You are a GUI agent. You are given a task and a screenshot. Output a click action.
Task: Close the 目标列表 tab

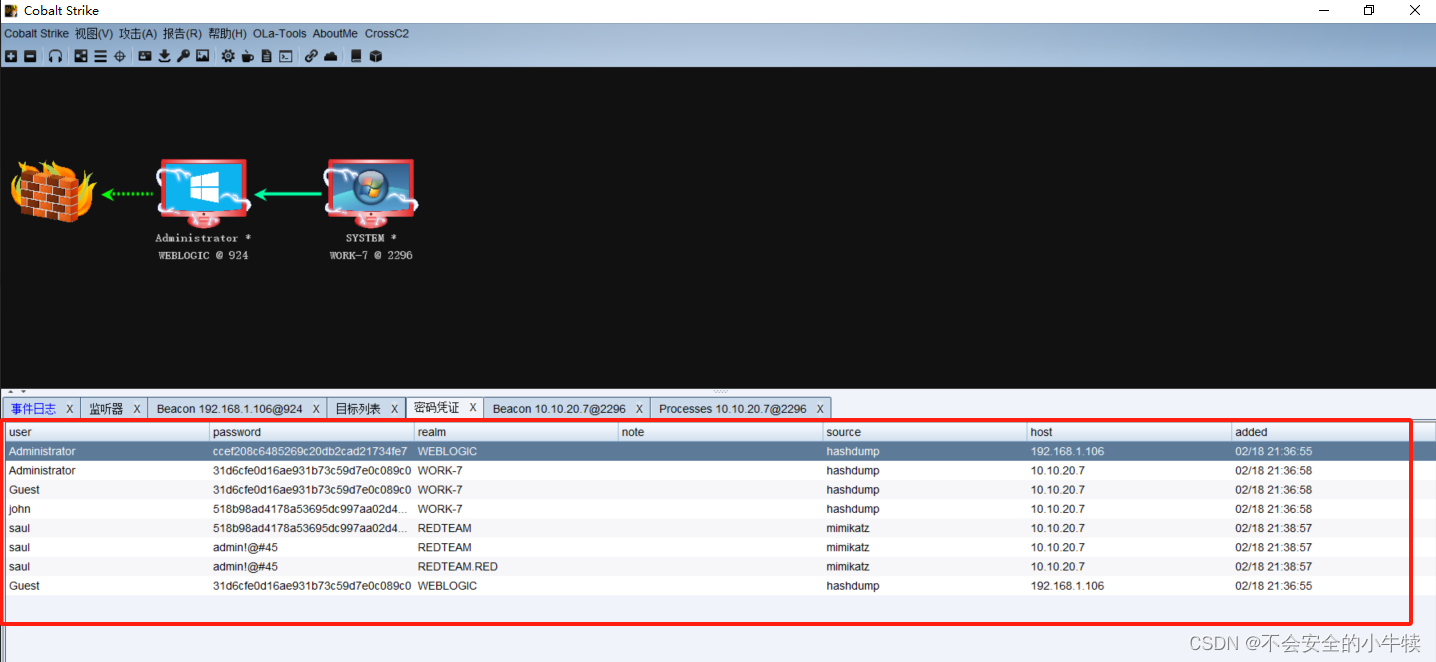pos(394,409)
